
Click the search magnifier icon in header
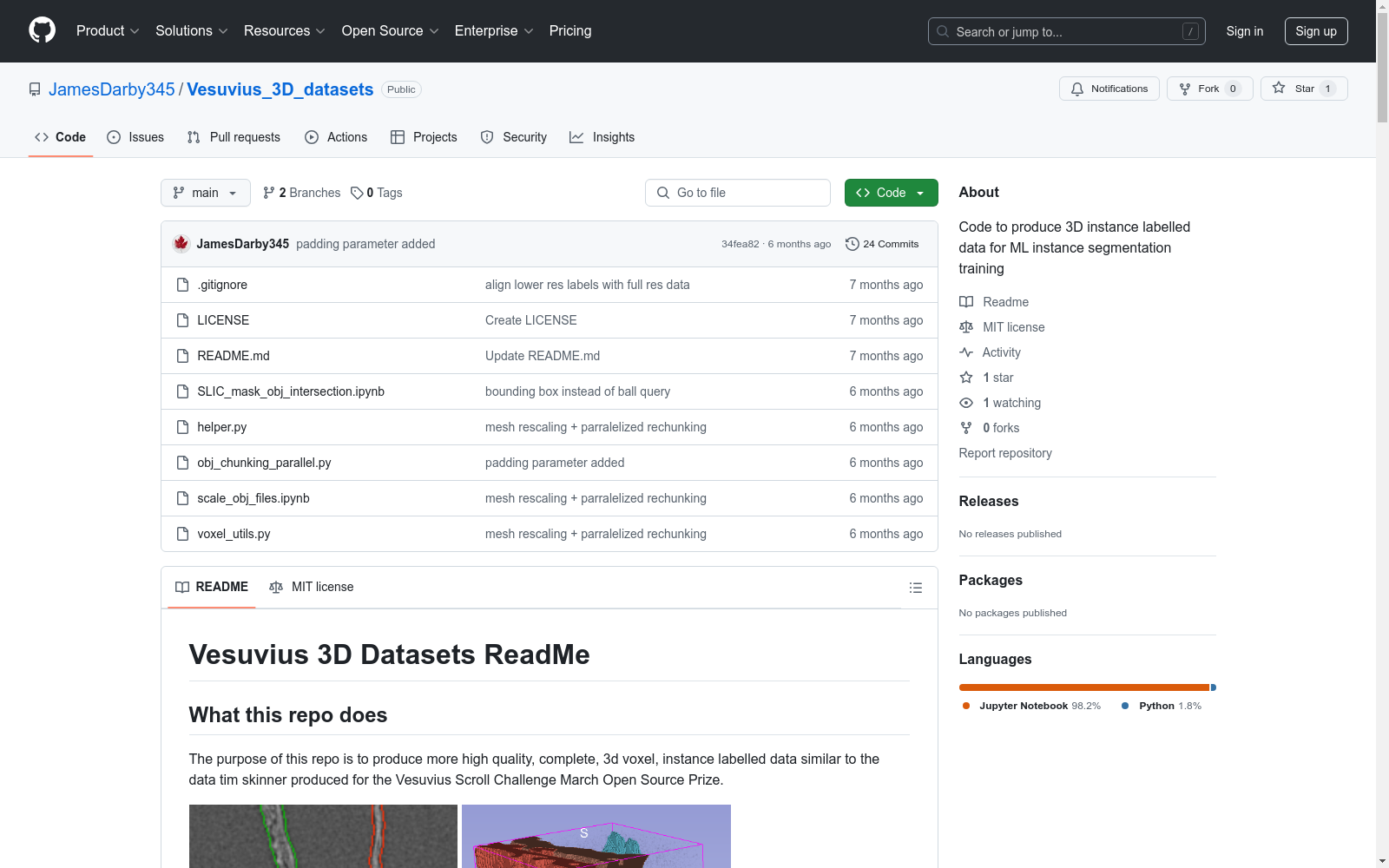(943, 31)
